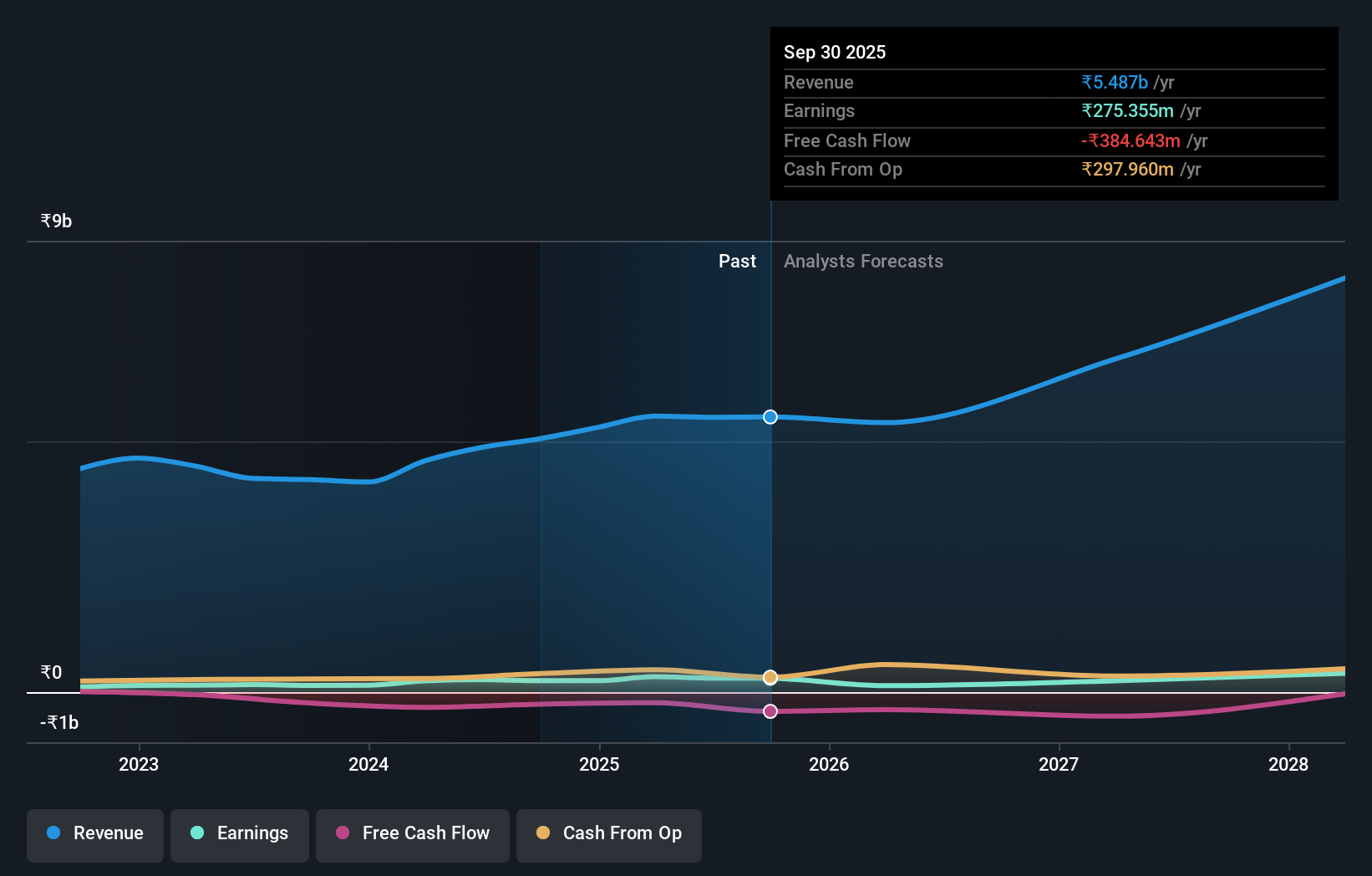Select the Earnings legend dot icon
Viewport: 1372px width, 876px height.
pos(196,833)
